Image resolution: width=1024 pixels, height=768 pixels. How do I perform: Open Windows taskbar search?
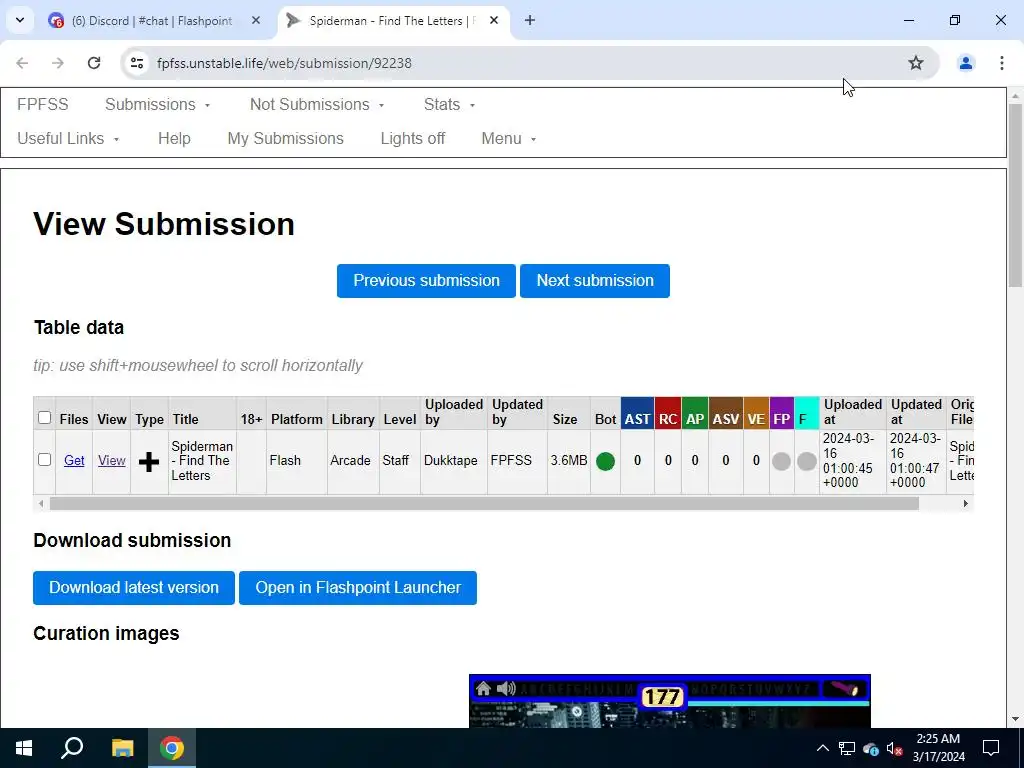pos(72,748)
